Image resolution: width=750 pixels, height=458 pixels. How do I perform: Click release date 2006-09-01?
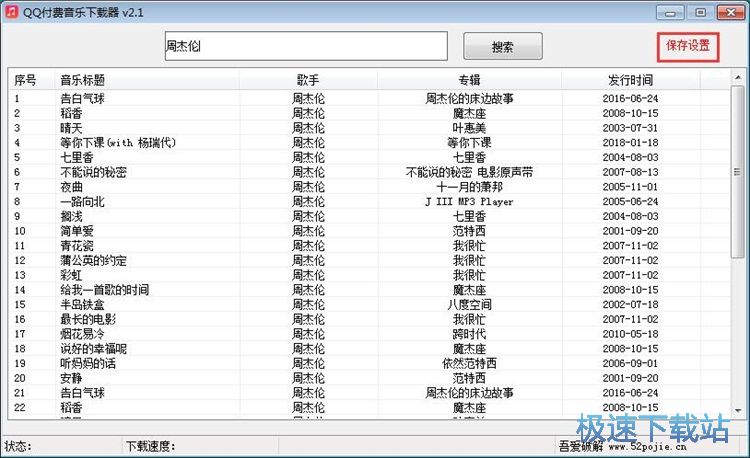(630, 363)
